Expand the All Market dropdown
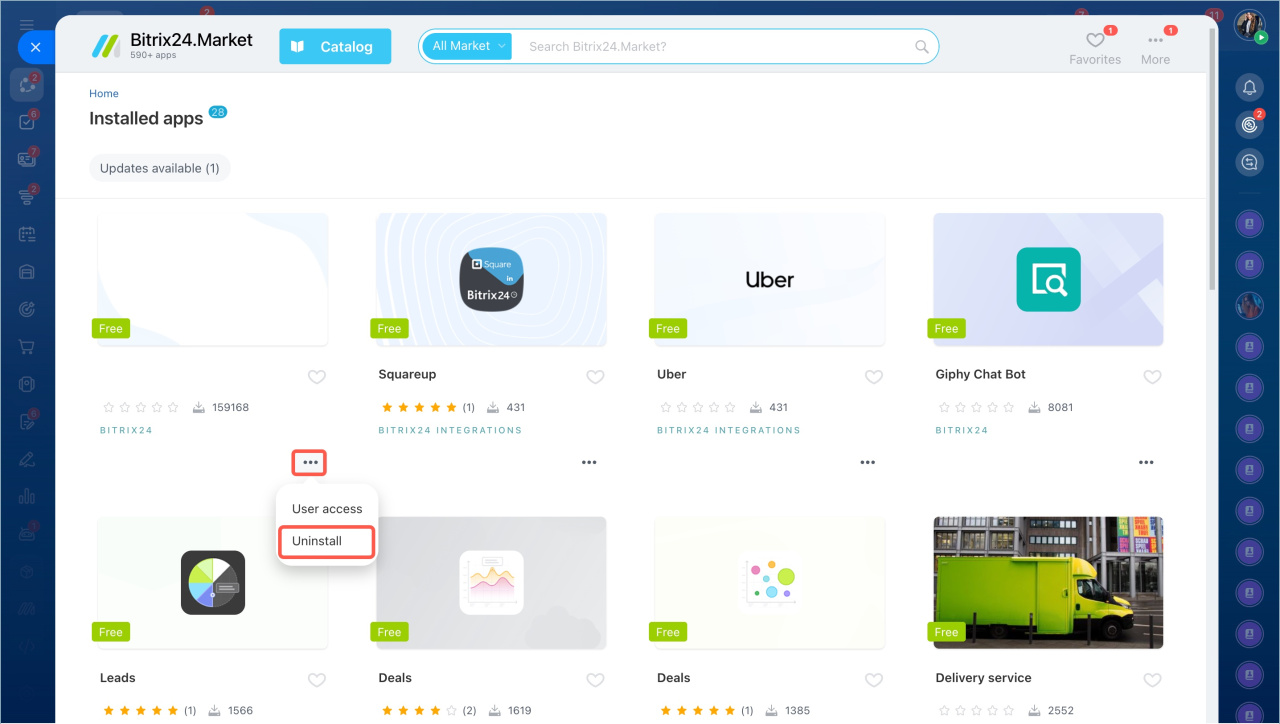This screenshot has width=1280, height=724. coord(468,46)
